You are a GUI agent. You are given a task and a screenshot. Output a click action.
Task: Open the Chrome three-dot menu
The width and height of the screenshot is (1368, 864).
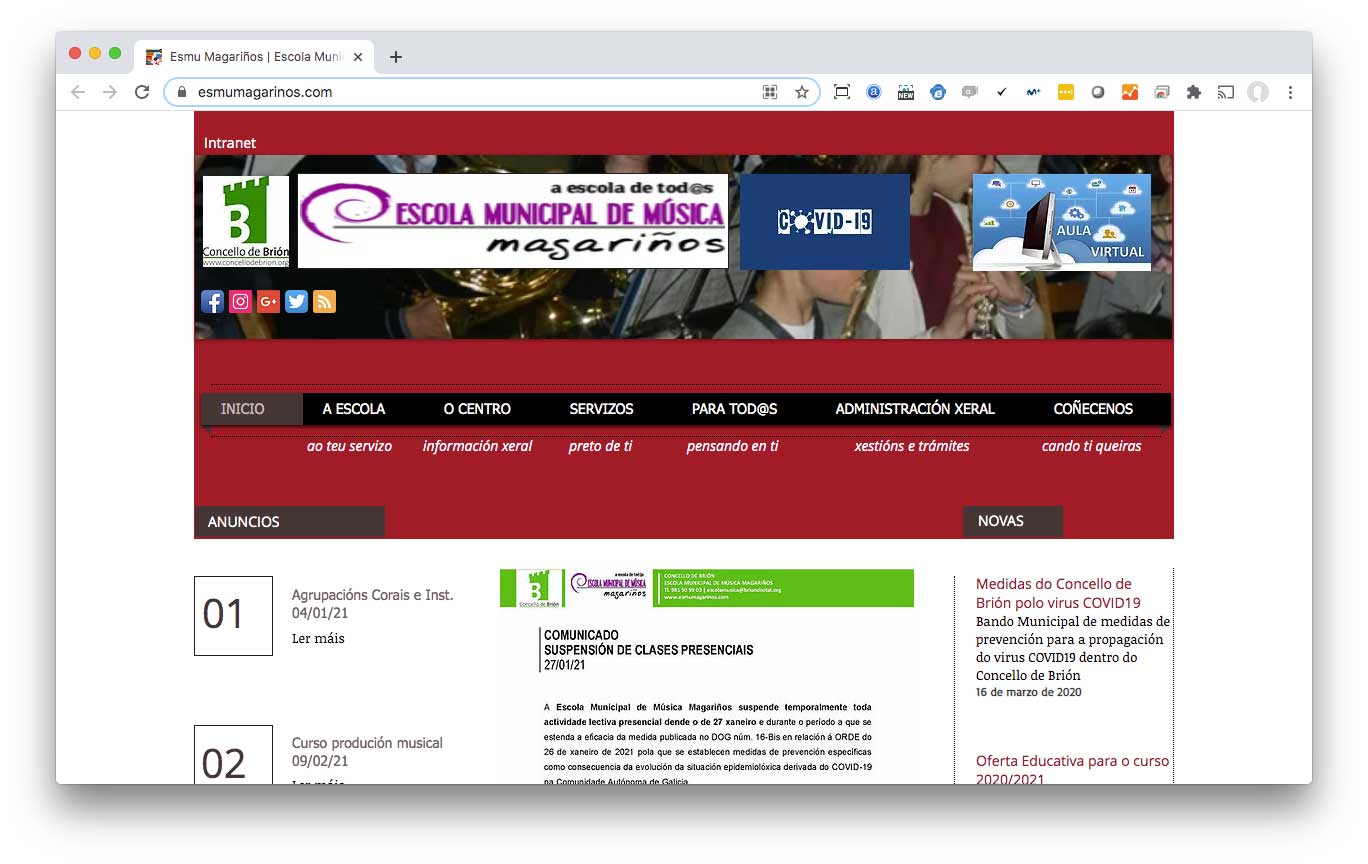(x=1290, y=92)
